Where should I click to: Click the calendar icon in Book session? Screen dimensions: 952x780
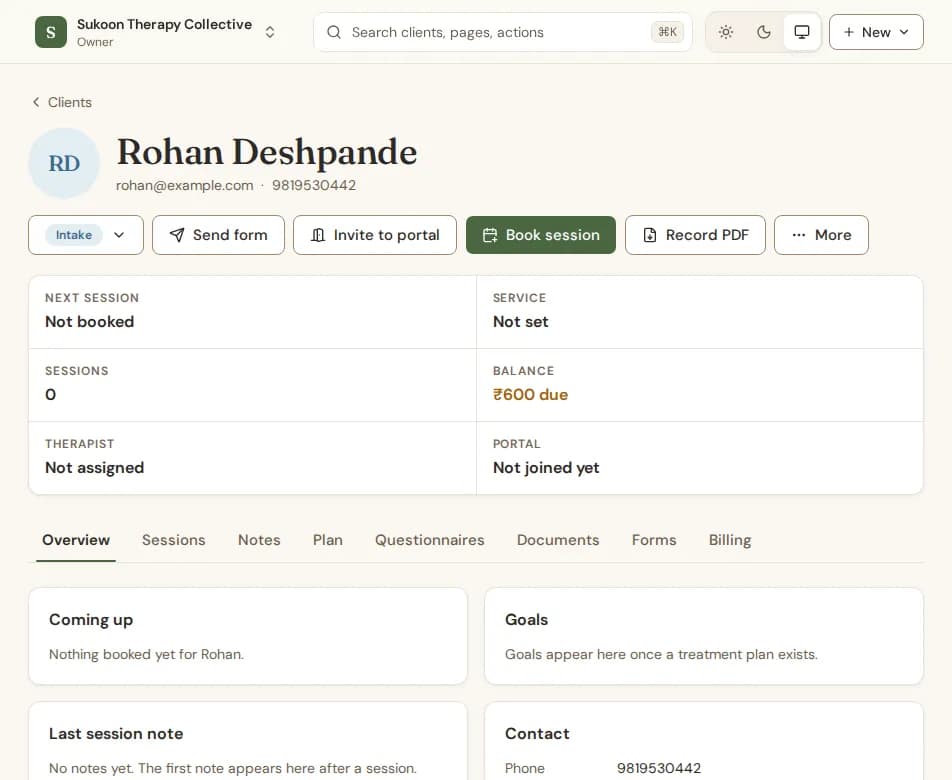point(490,235)
